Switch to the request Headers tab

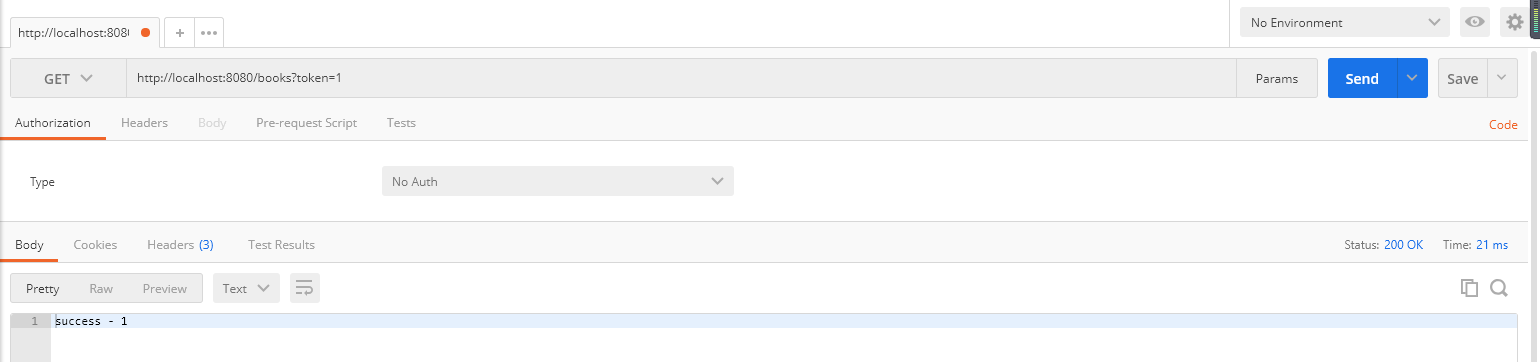pyautogui.click(x=144, y=123)
